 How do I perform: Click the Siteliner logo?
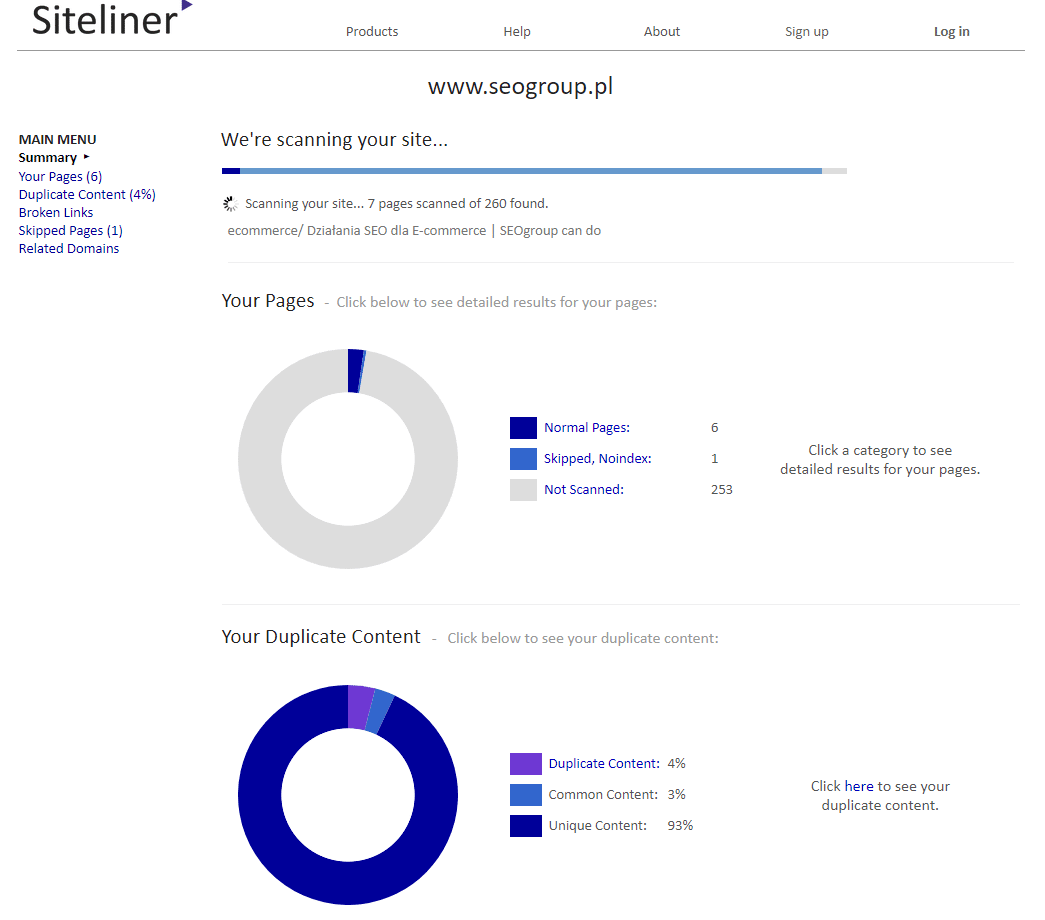coord(112,19)
